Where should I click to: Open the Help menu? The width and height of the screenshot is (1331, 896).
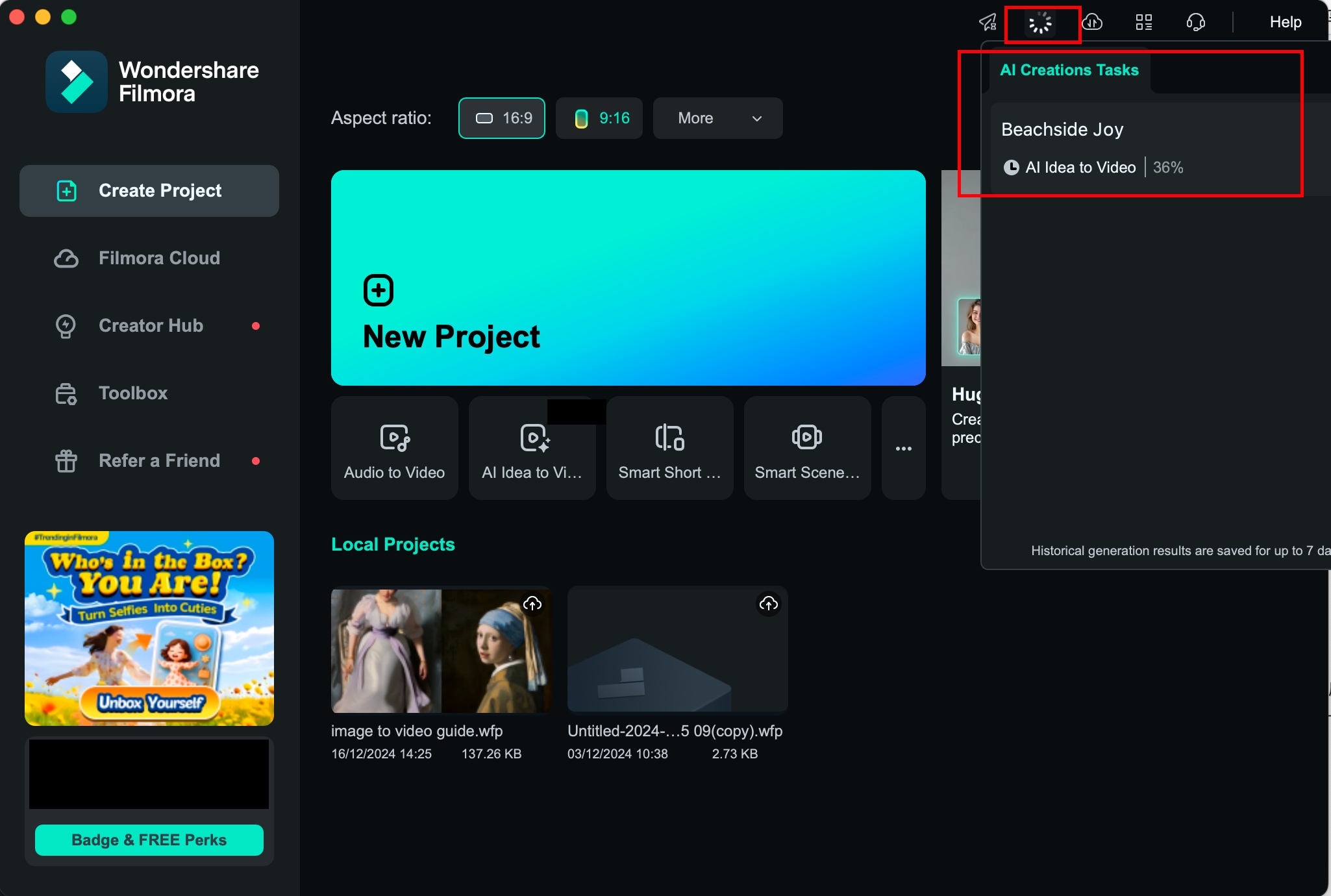[1285, 23]
